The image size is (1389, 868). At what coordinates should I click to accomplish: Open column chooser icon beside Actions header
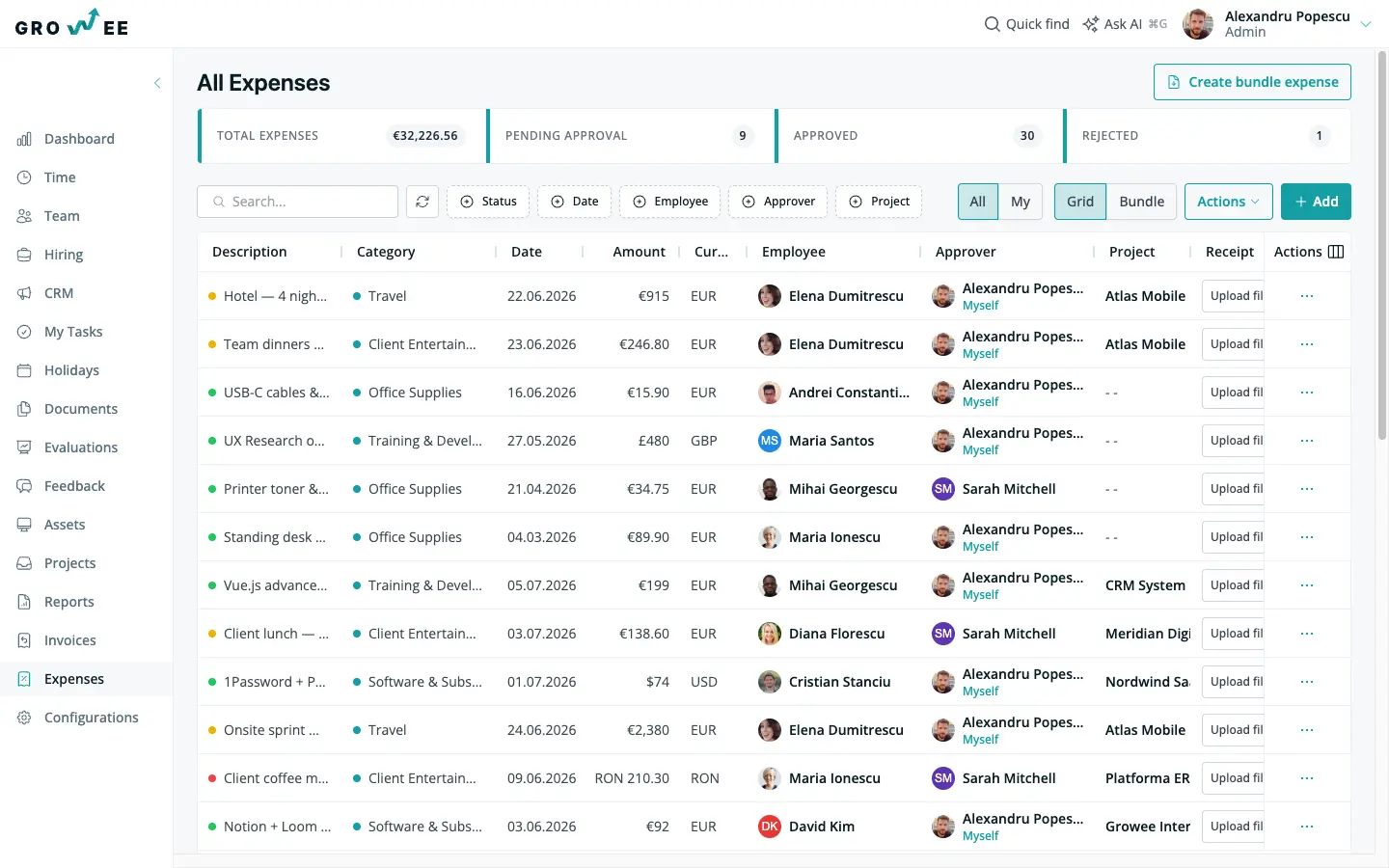pyautogui.click(x=1336, y=252)
